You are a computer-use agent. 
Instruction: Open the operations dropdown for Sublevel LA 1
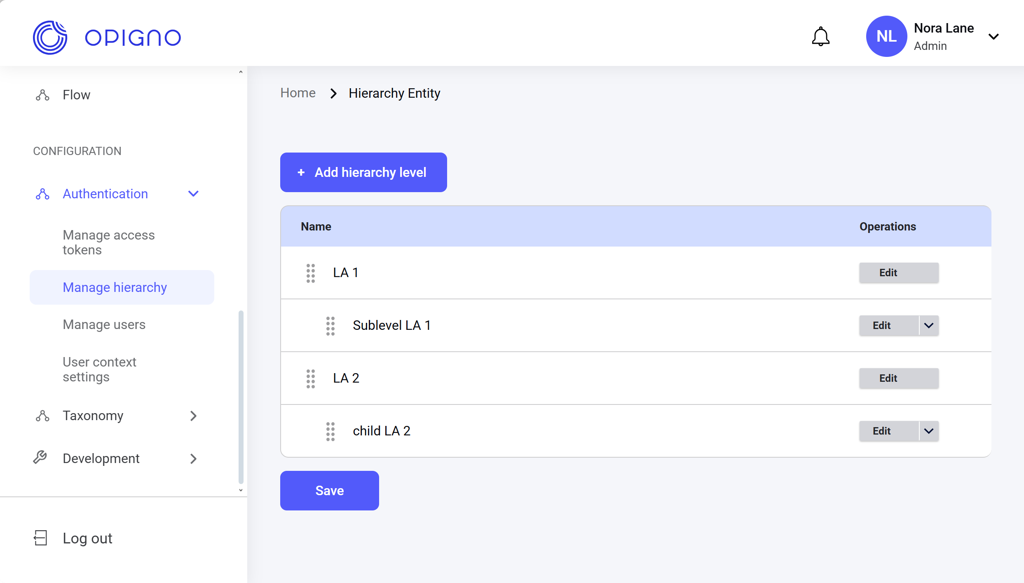pyautogui.click(x=929, y=326)
